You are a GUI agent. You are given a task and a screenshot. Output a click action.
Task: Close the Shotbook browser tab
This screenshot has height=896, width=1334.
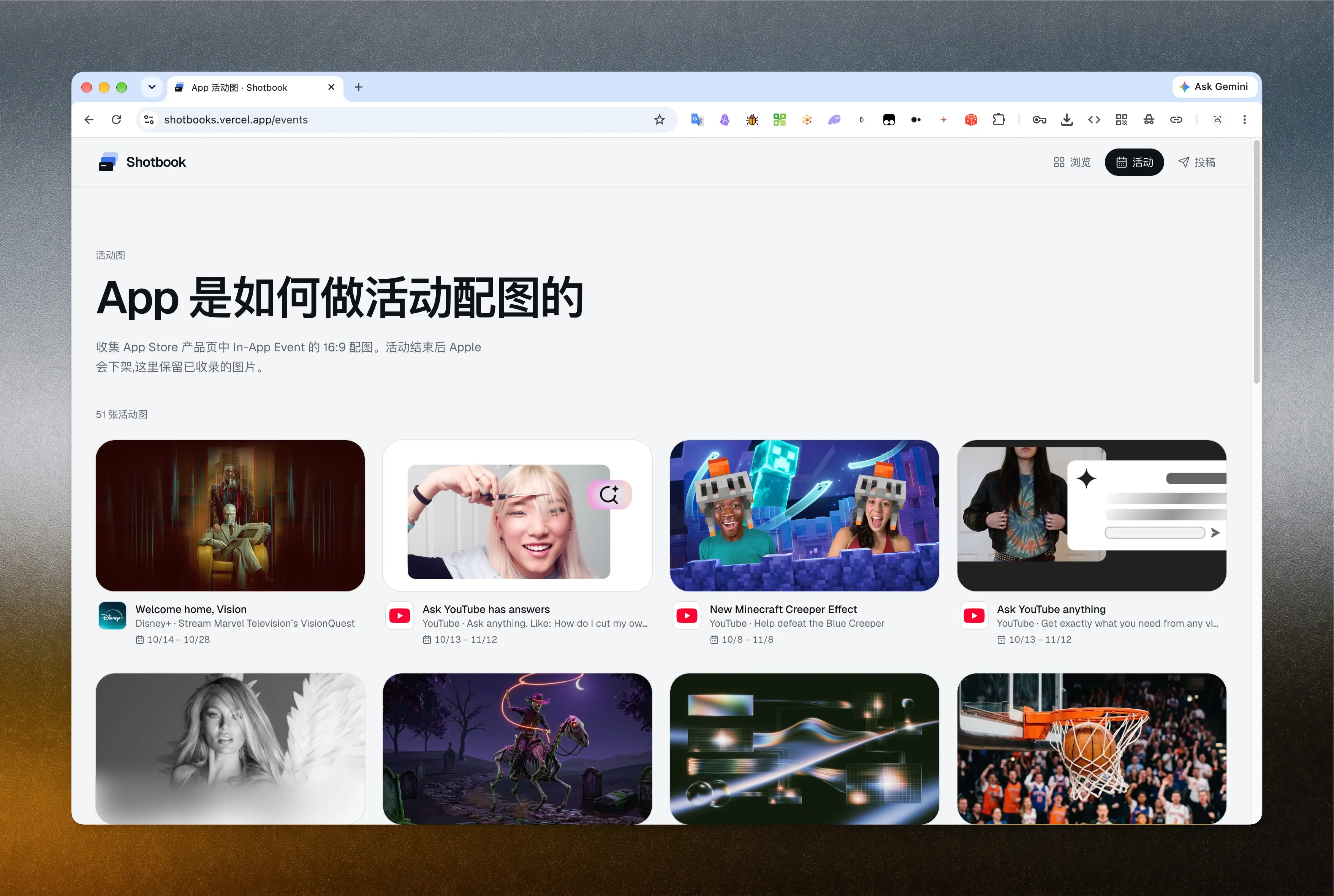(x=331, y=87)
